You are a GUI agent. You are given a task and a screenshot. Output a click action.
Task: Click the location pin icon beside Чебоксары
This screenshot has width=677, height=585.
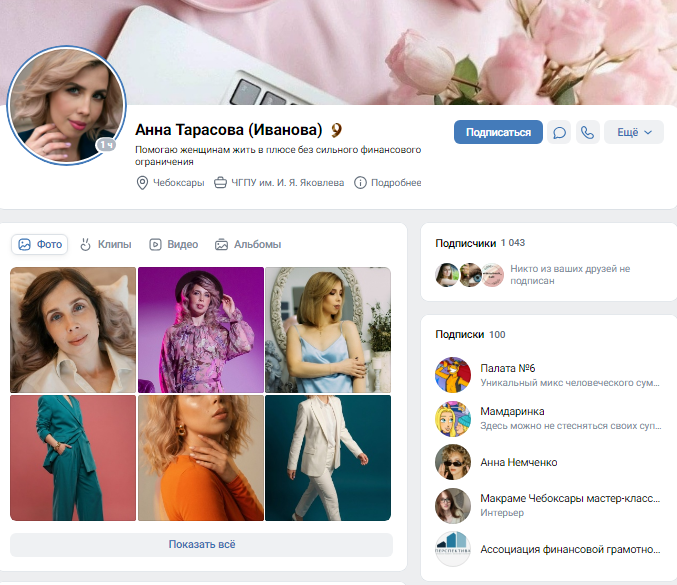(x=142, y=183)
